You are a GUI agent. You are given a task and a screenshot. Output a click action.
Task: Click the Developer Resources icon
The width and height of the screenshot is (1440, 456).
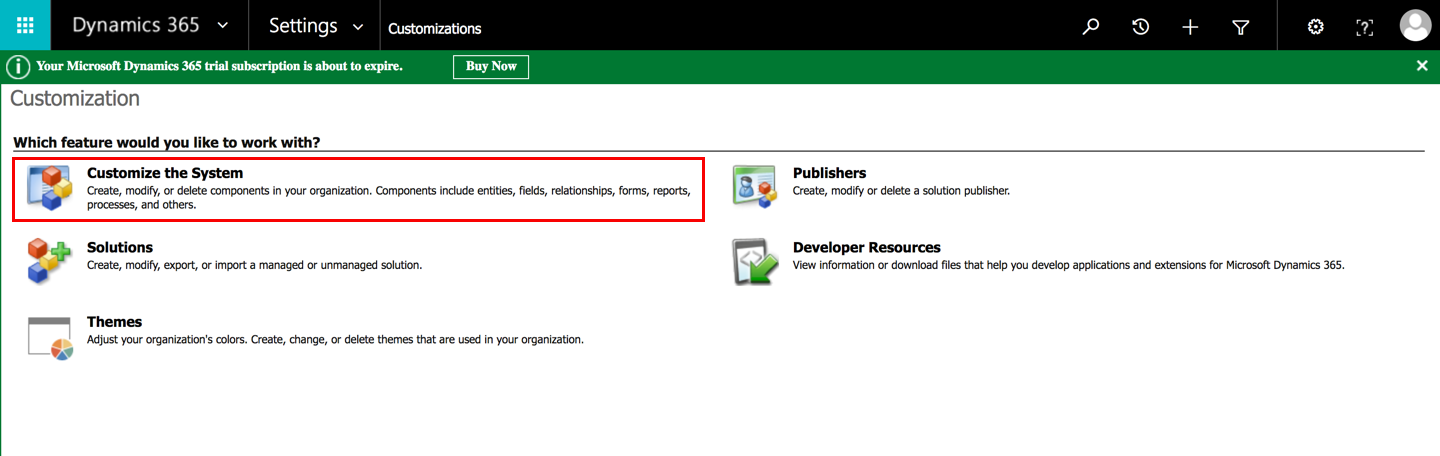click(755, 262)
